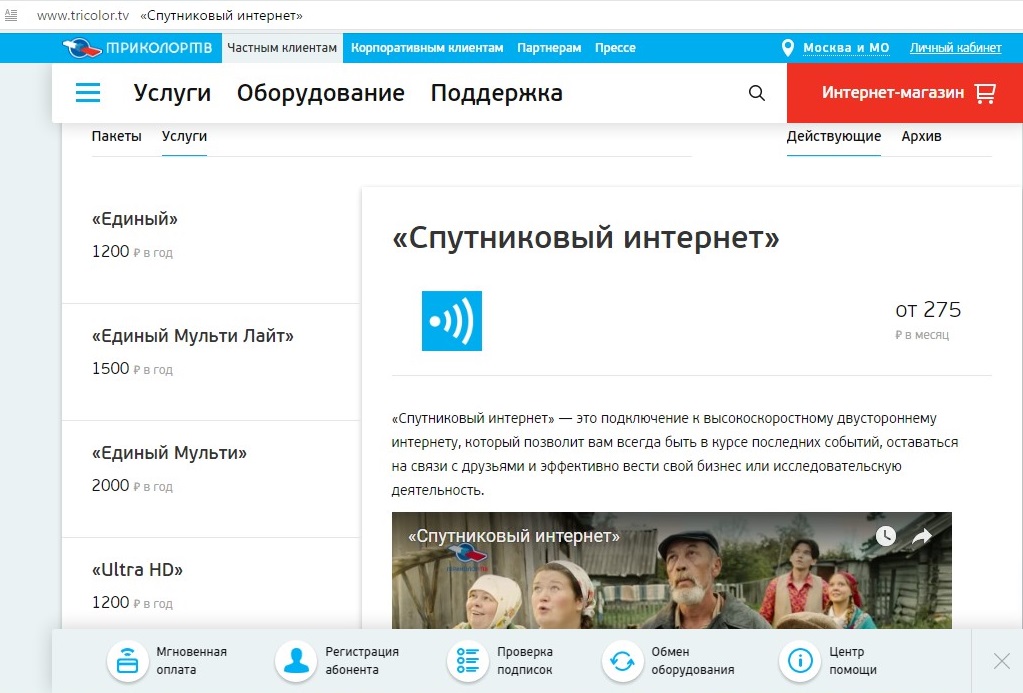Go to the Интернет-магазин button

click(905, 93)
